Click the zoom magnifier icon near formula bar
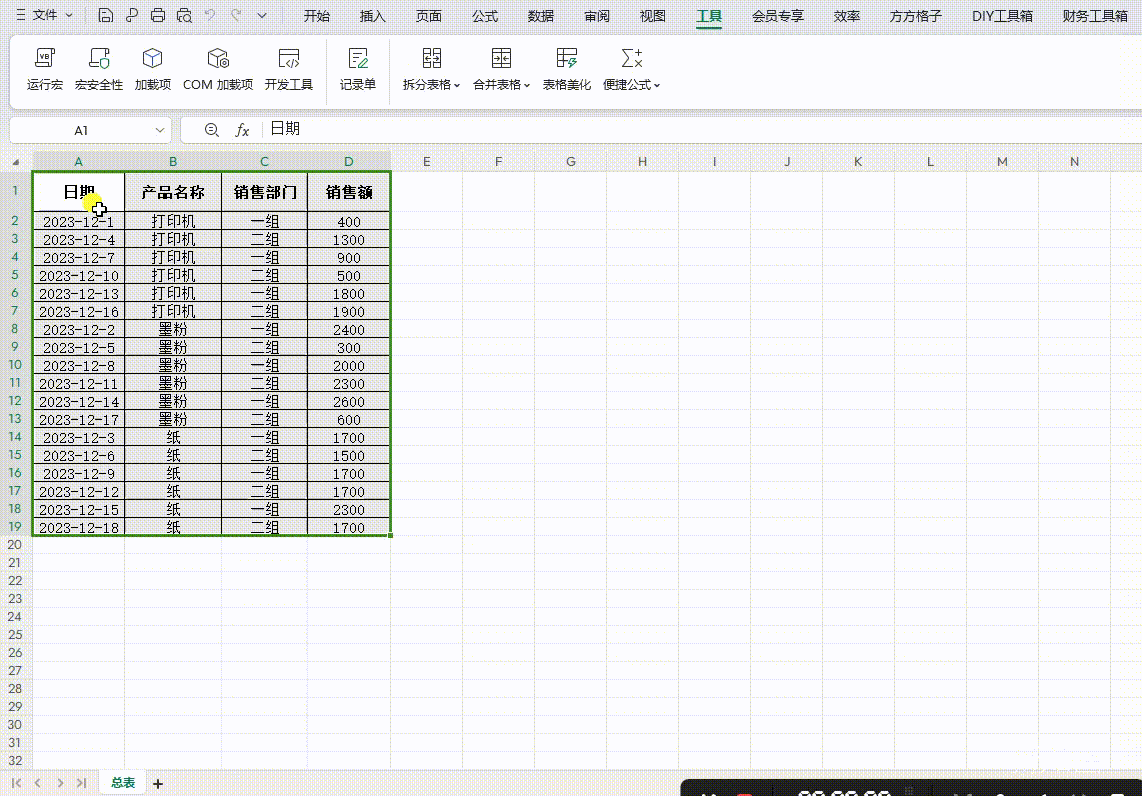The image size is (1142, 796). tap(211, 130)
